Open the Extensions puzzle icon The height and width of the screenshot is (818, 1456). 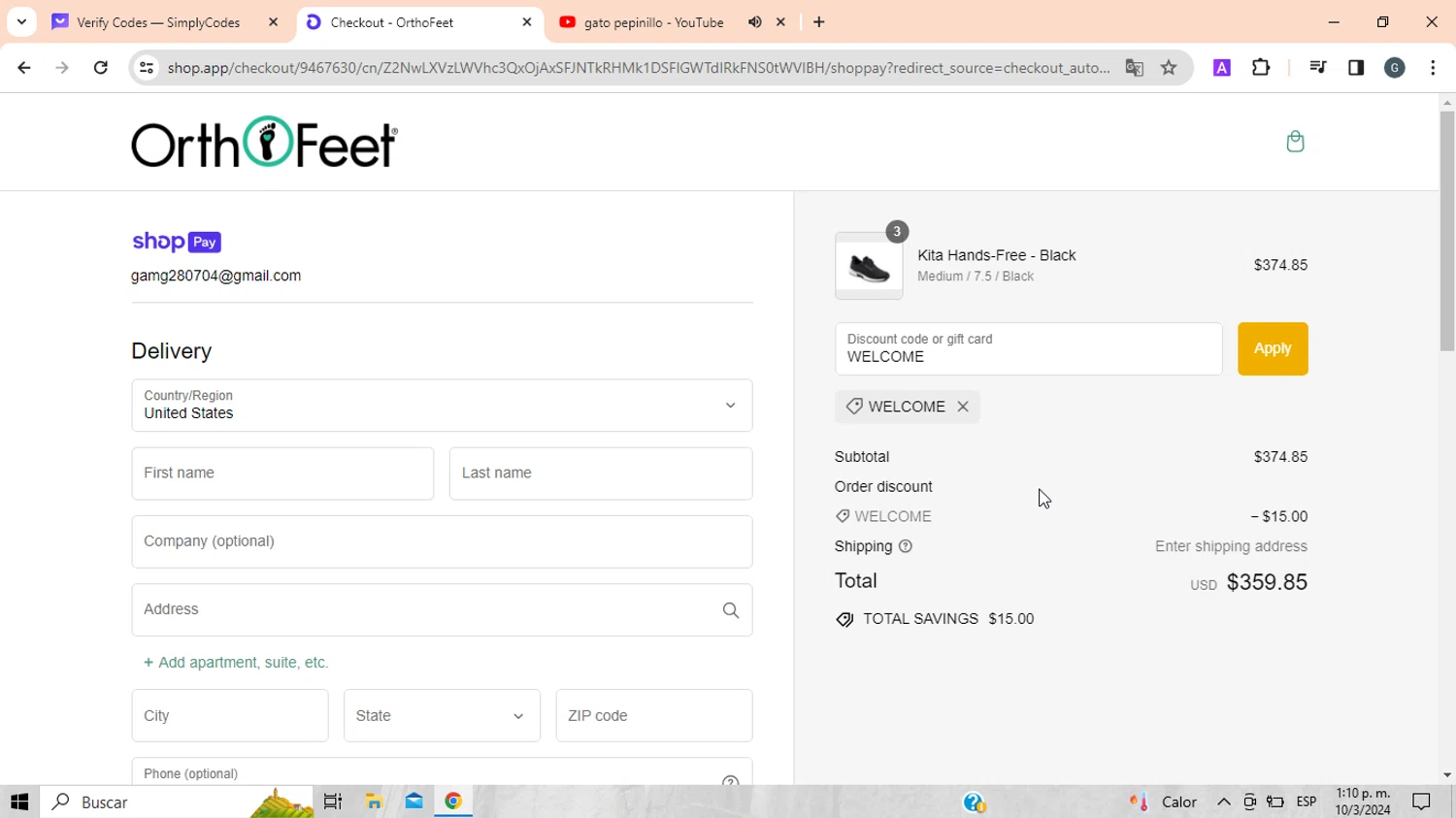pos(1261,68)
